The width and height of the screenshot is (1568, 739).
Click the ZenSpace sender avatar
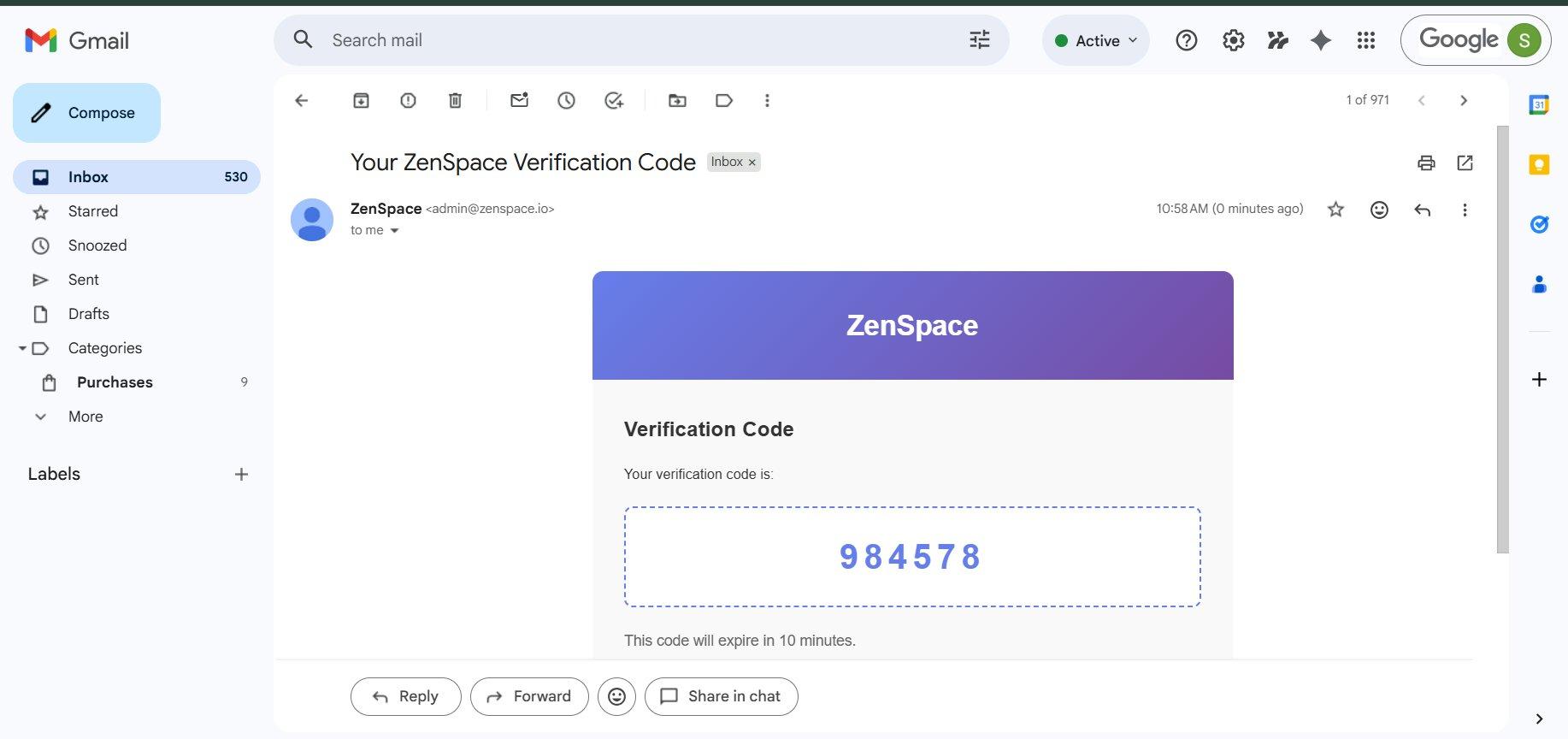[x=312, y=220]
